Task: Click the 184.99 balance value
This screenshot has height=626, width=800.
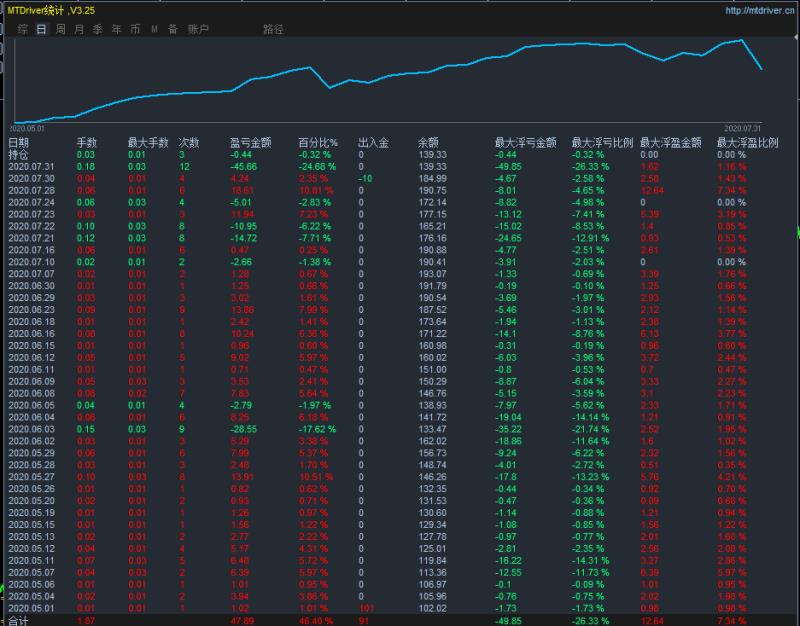Action: 432,178
